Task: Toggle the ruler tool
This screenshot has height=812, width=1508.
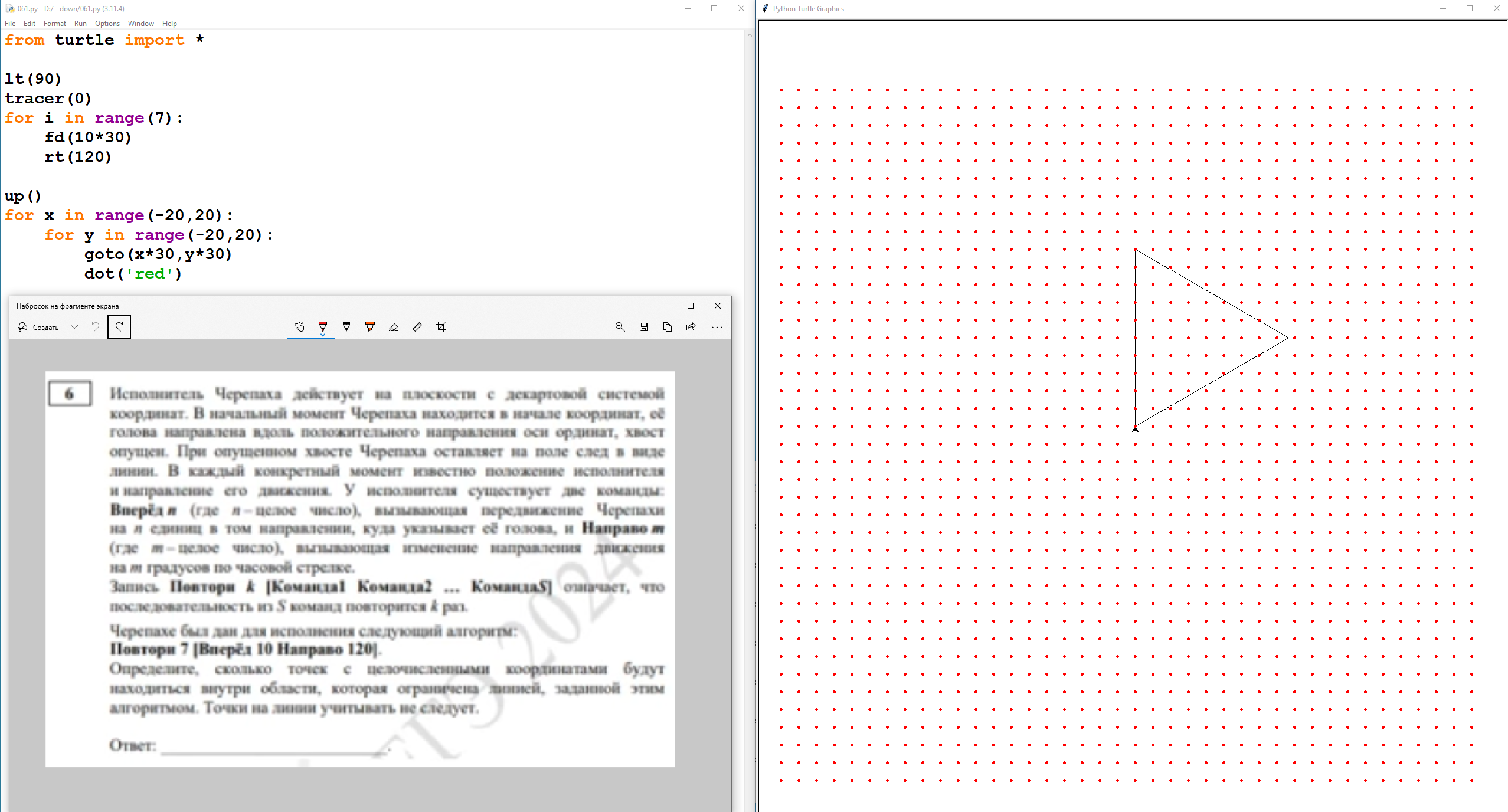Action: coord(417,327)
